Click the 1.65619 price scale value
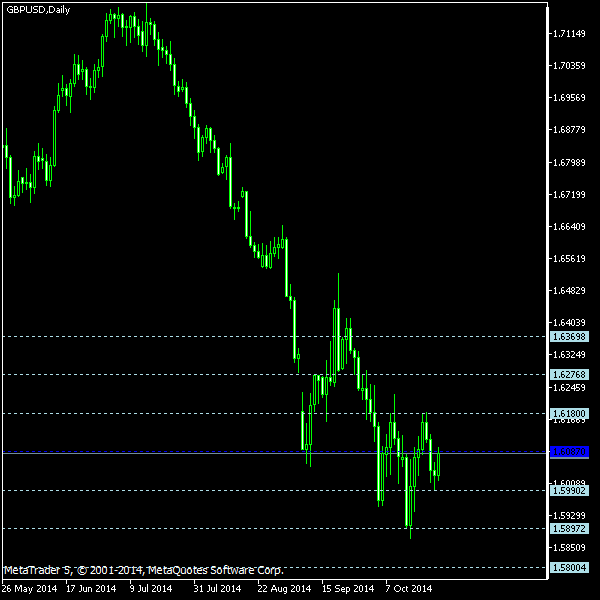Image resolution: width=600 pixels, height=600 pixels. 569,259
